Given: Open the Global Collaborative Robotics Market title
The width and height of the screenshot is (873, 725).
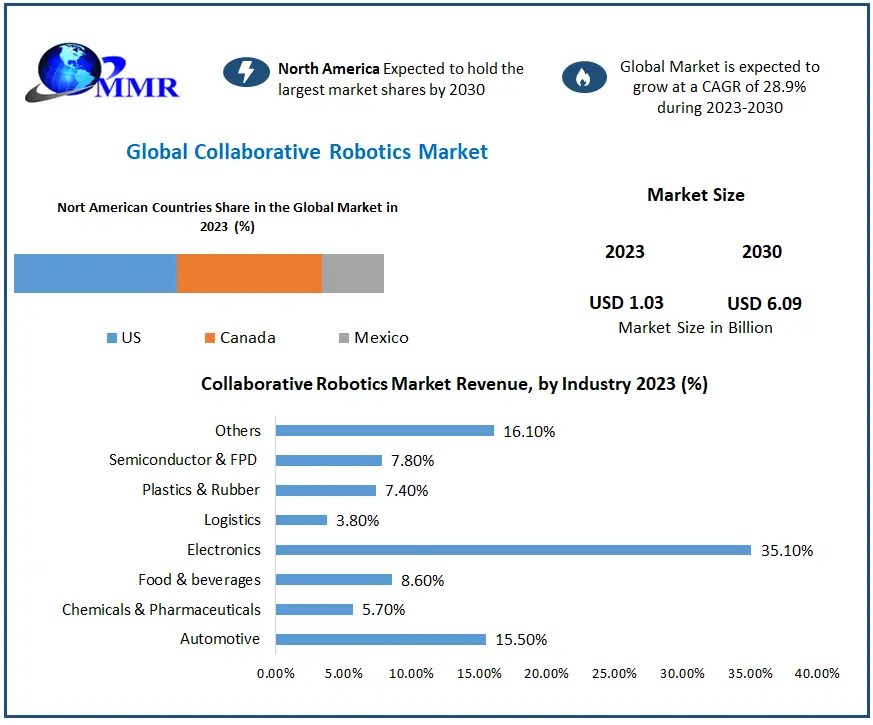Looking at the screenshot, I should point(306,152).
